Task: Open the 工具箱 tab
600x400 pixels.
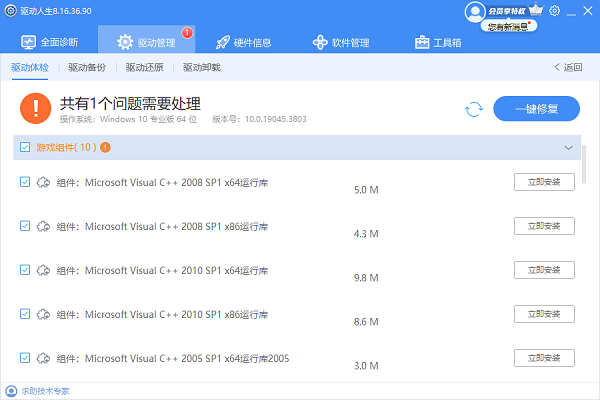Action: (438, 42)
